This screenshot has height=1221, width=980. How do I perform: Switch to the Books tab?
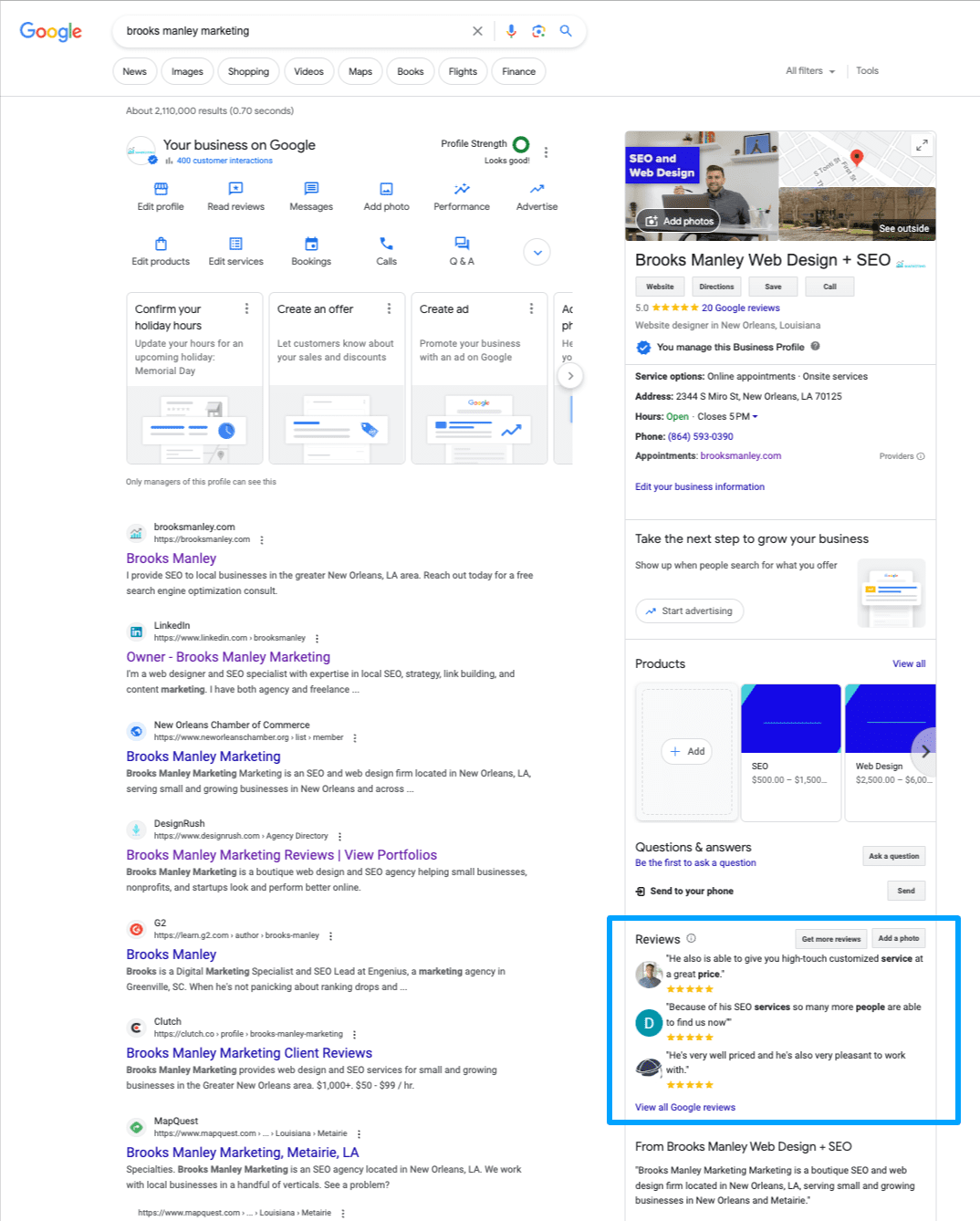click(x=411, y=71)
